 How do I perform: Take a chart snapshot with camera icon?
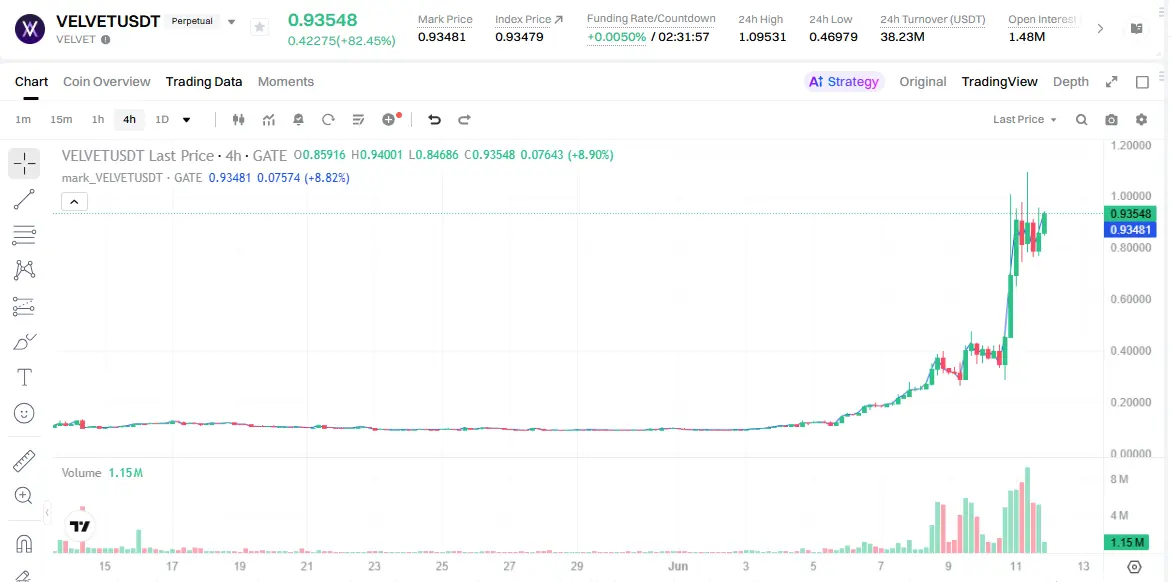pos(1111,120)
